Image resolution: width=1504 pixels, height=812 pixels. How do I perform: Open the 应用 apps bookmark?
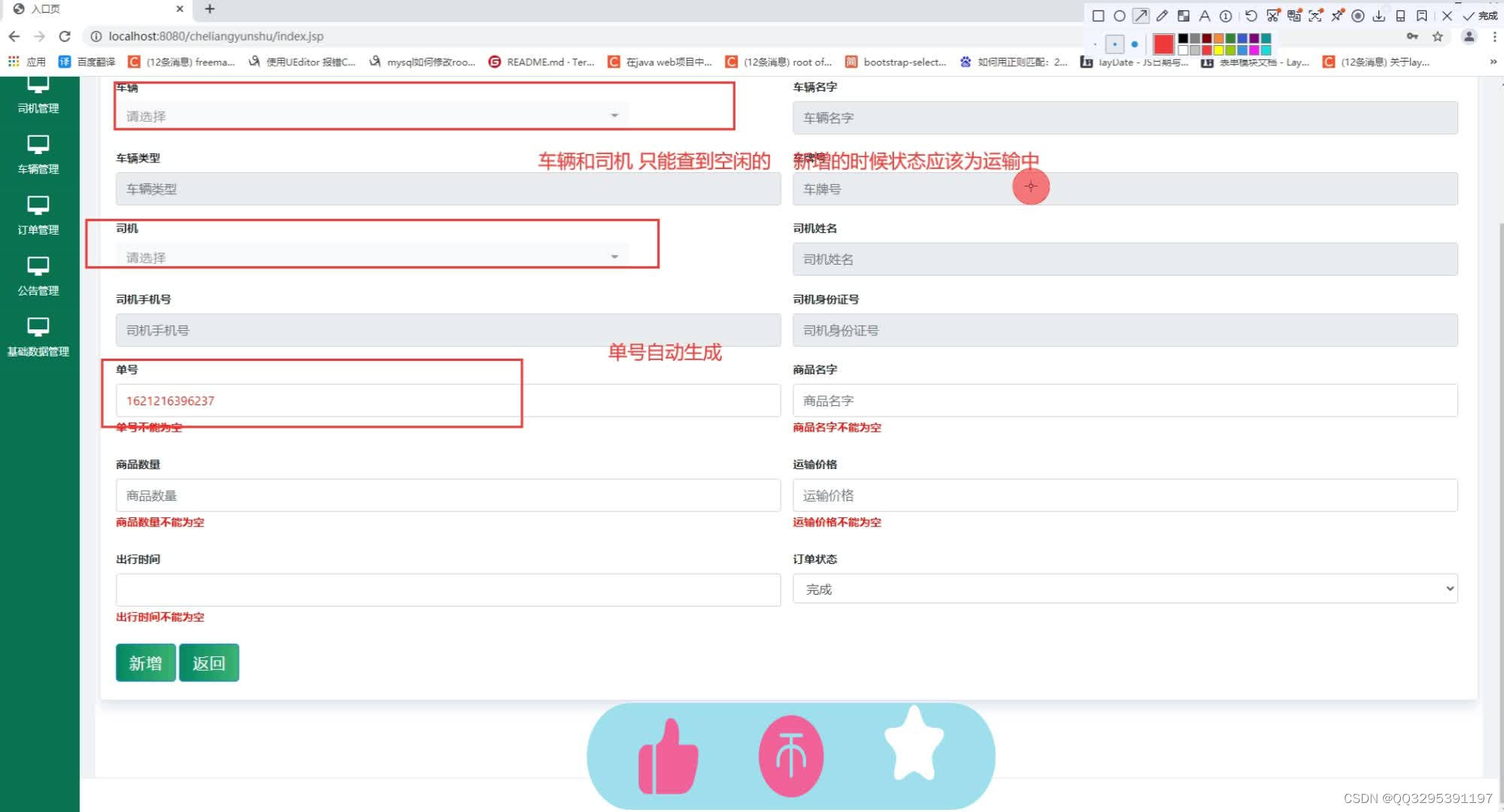(27, 62)
